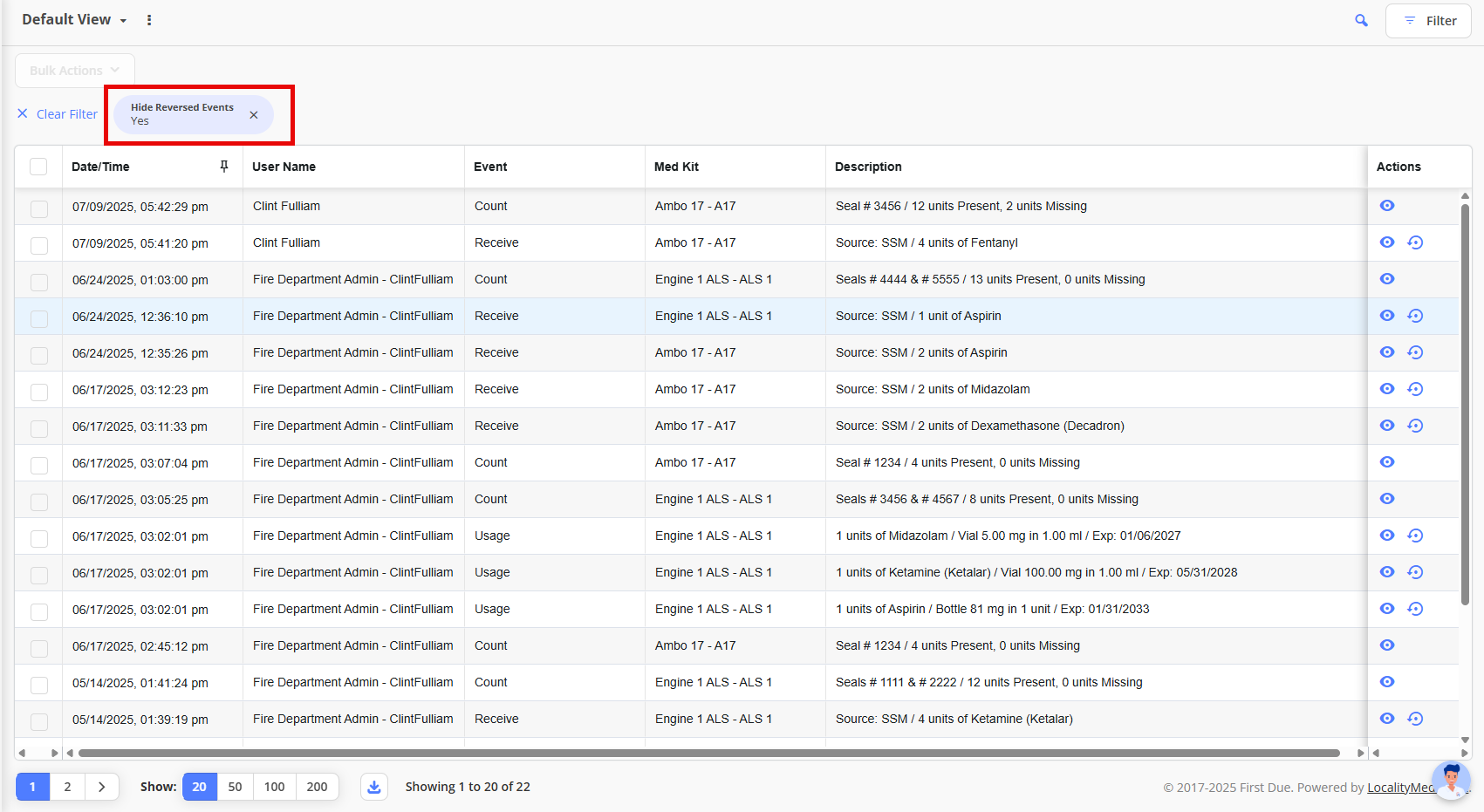Show 100 rows per page
The image size is (1484, 812).
(x=275, y=787)
